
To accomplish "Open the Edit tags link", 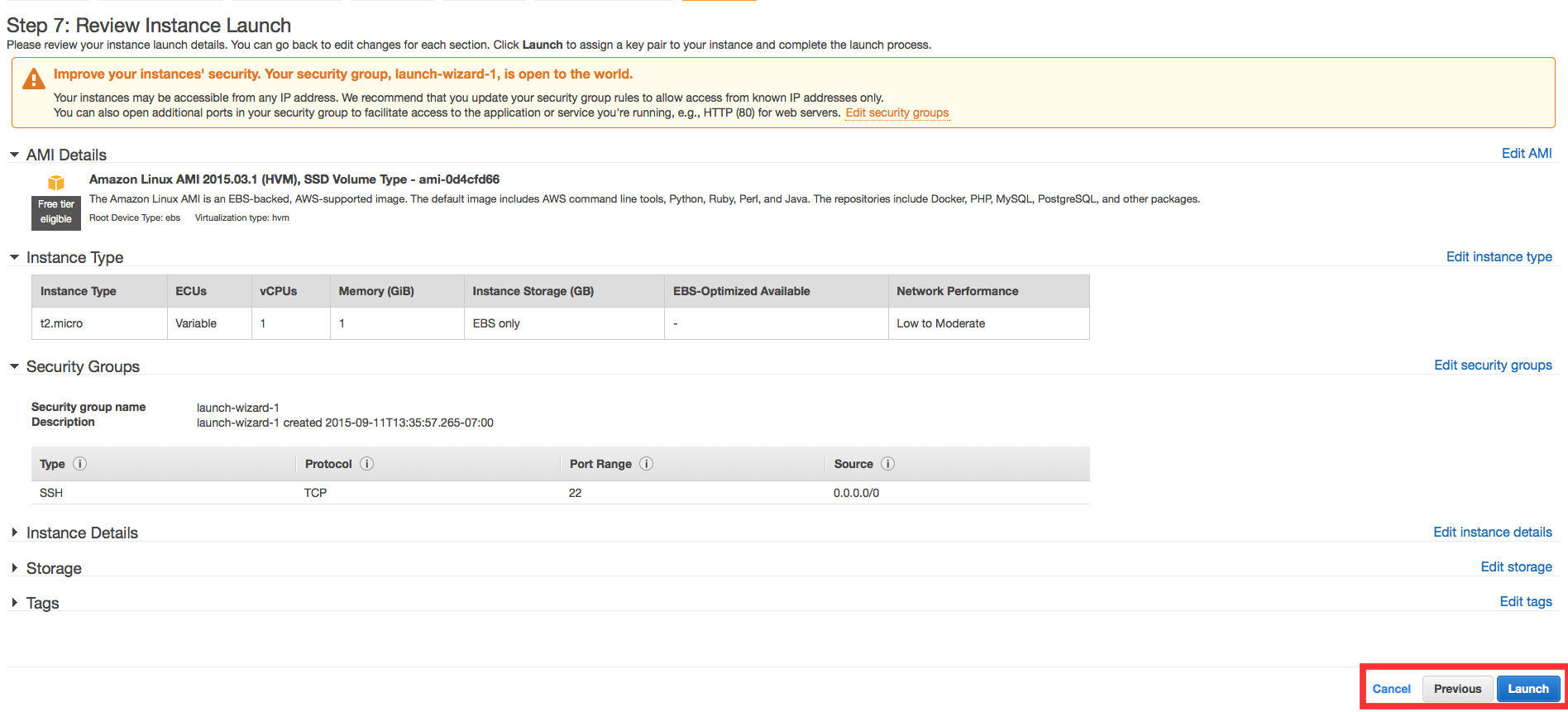I will coord(1526,601).
